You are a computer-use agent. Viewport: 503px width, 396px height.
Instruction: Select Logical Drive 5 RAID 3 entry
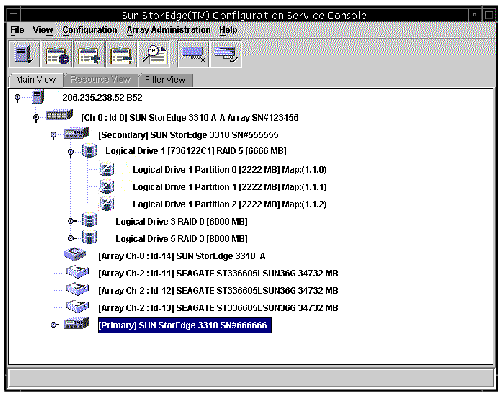tap(181, 239)
